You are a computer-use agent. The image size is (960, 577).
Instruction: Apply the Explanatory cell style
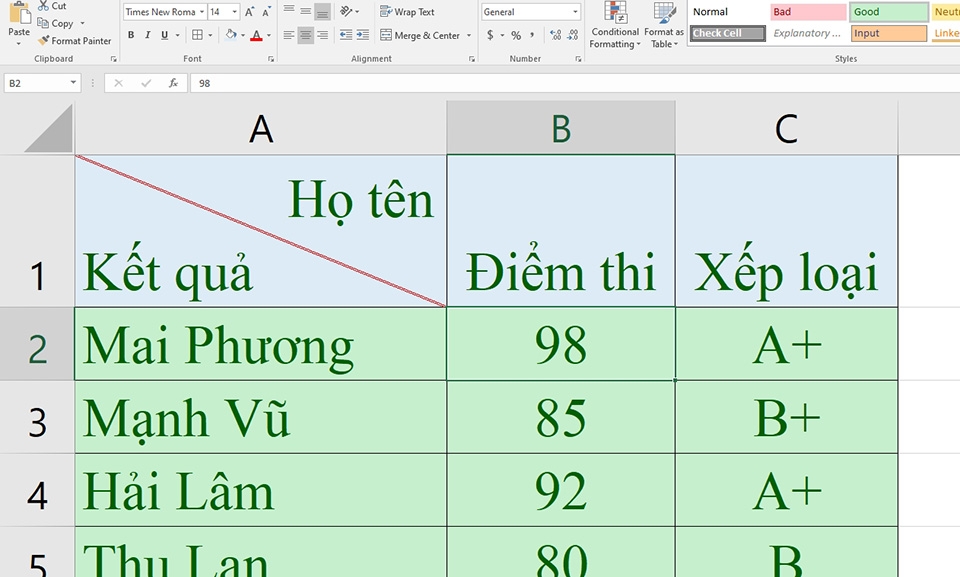pyautogui.click(x=808, y=33)
